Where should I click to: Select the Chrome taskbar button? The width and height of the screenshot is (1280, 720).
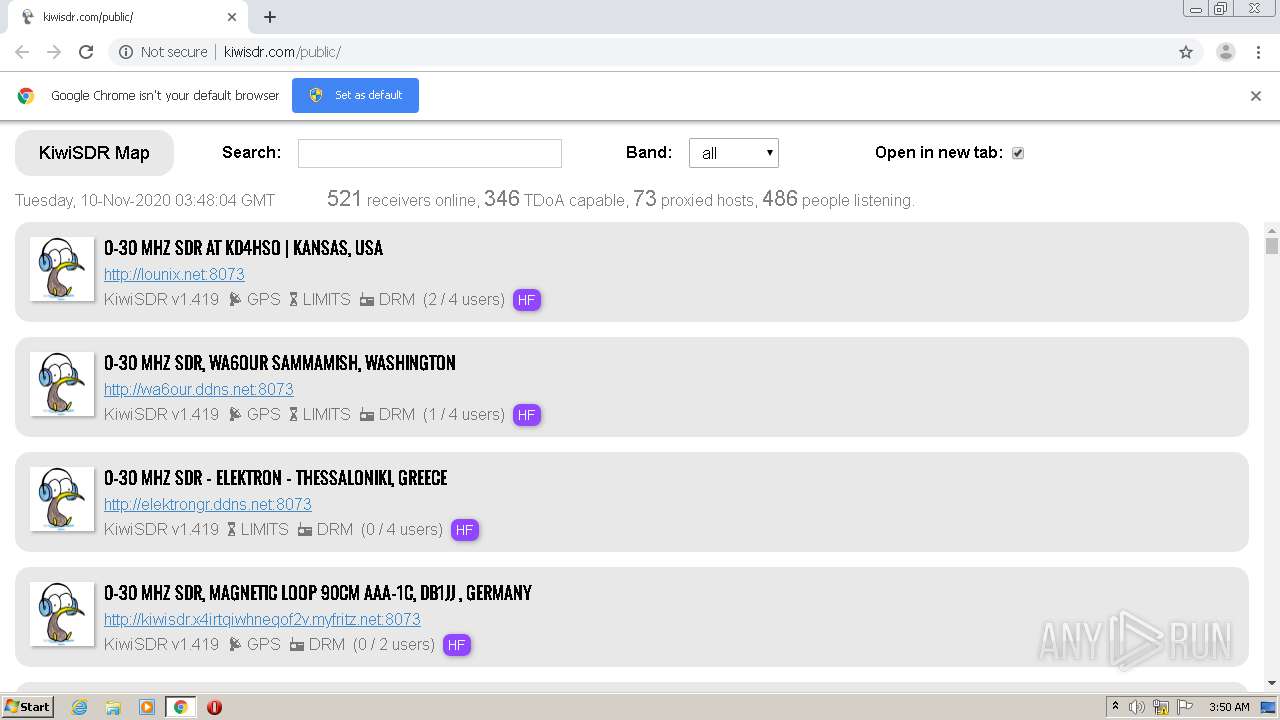point(180,707)
